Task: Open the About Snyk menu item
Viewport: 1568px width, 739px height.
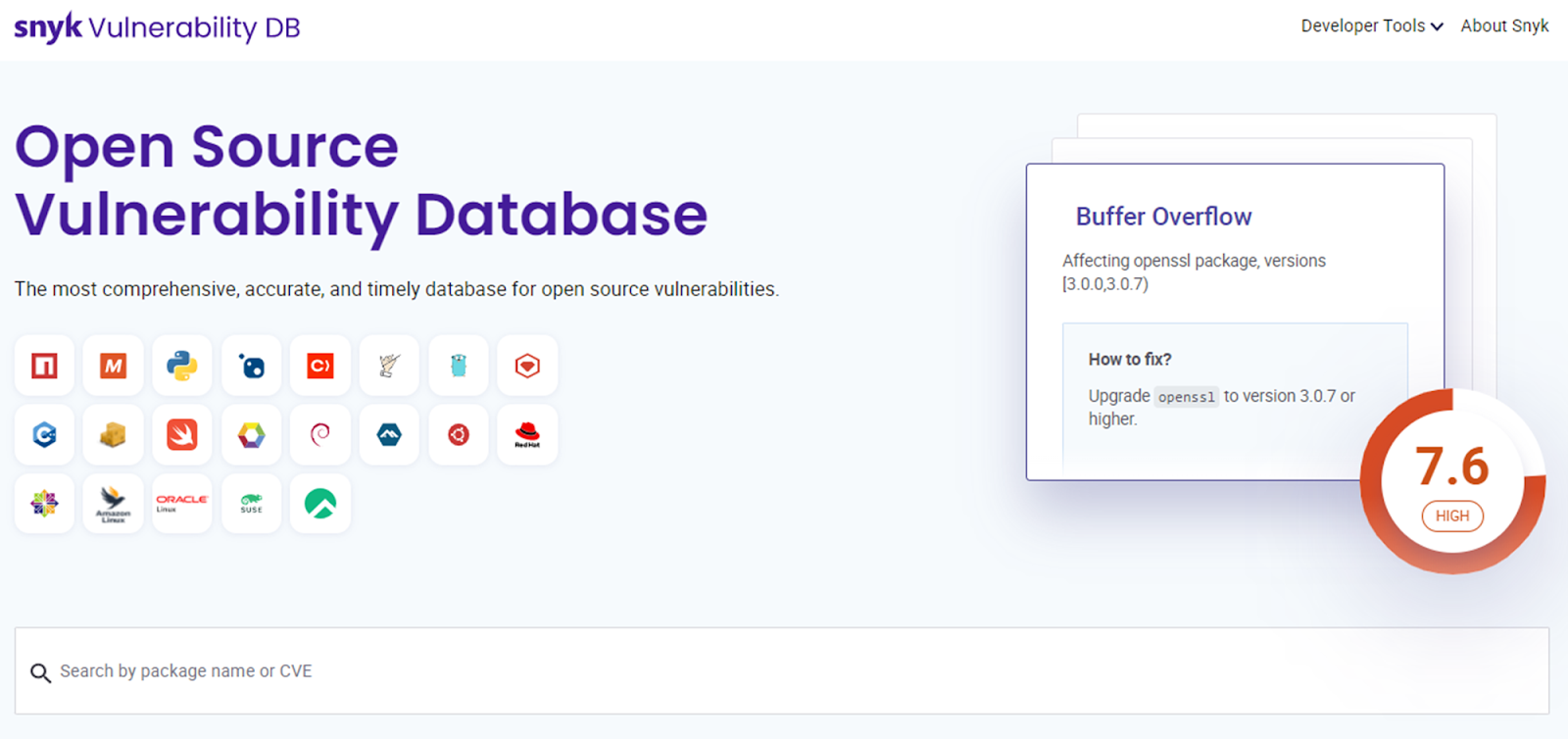Action: (x=1504, y=26)
